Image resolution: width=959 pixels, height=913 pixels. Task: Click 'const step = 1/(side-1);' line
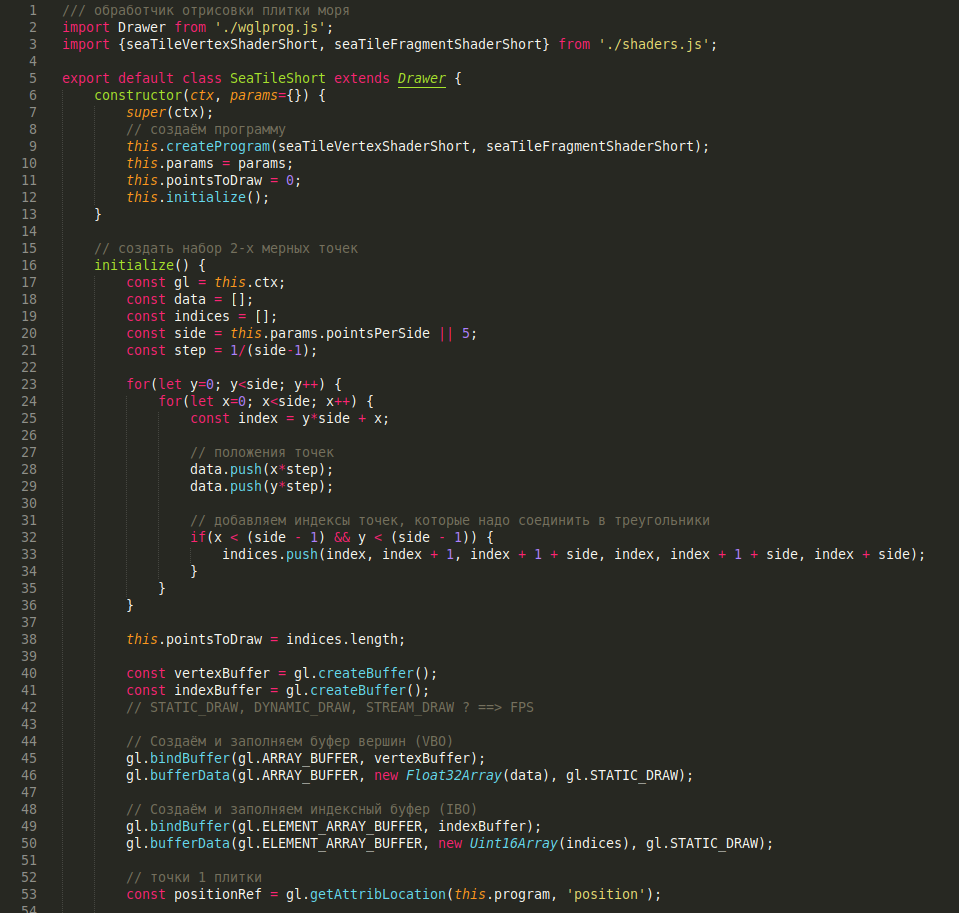[222, 350]
